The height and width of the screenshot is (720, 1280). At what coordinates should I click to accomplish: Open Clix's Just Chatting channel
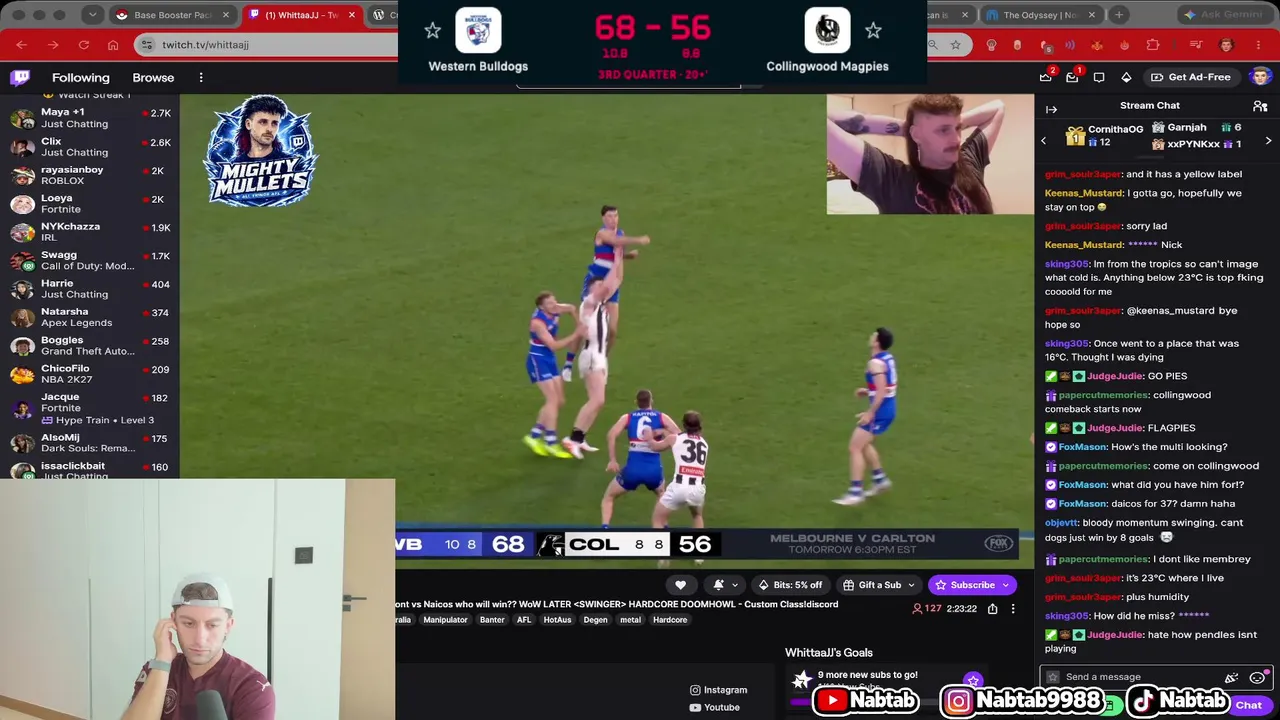90,147
